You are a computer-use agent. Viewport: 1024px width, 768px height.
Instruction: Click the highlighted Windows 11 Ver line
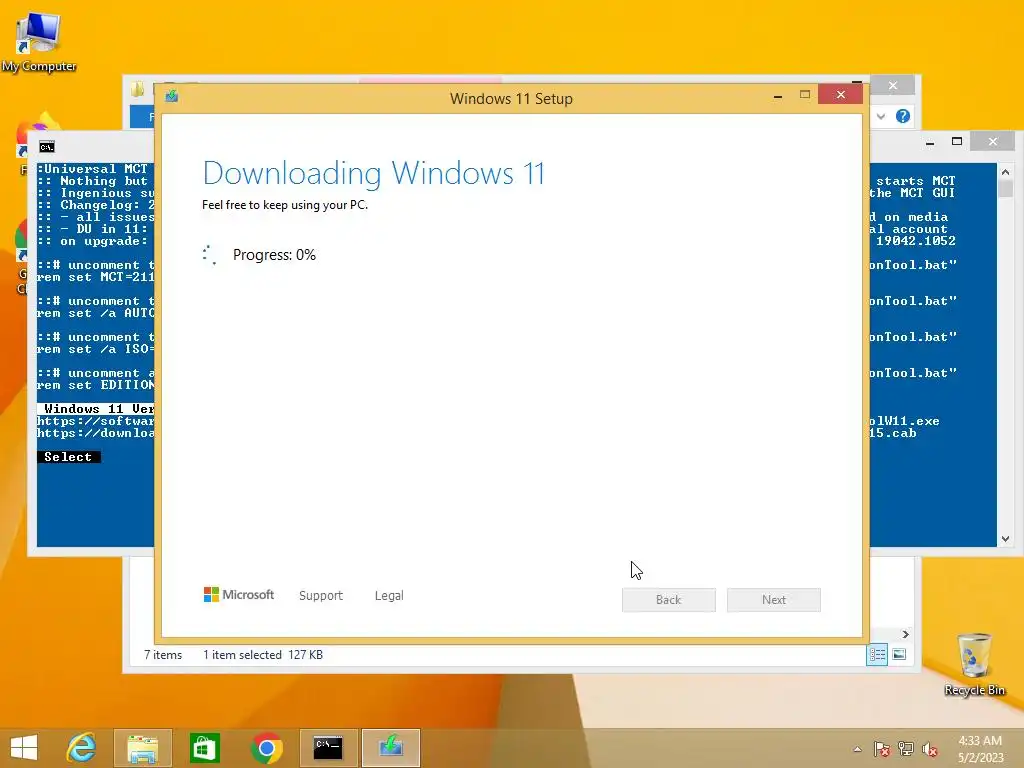pos(95,409)
